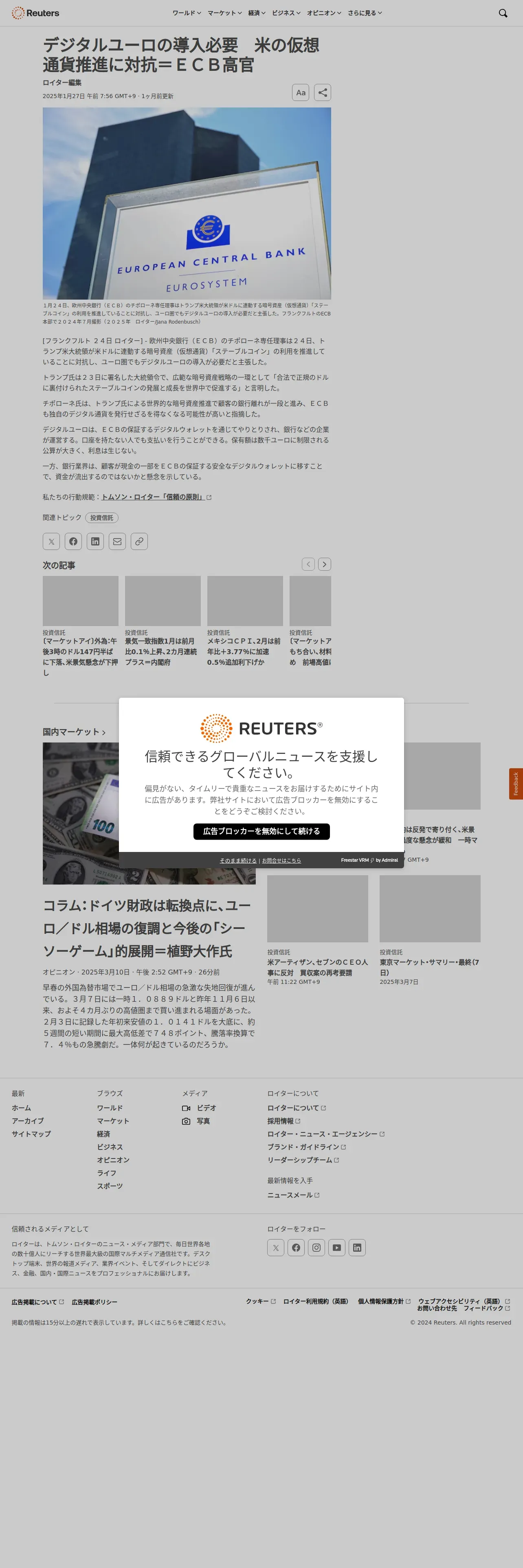Click 広告ブロッカーを無効にして続ける button
This screenshot has height=1568, width=523.
tap(261, 831)
